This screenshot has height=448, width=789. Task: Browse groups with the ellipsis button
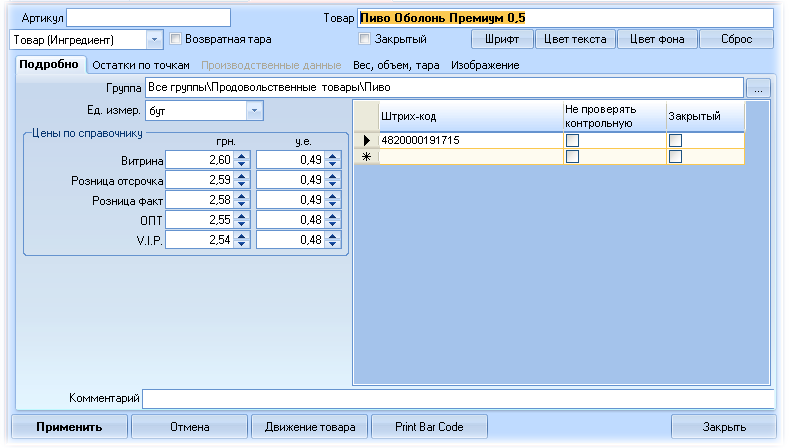click(x=758, y=88)
